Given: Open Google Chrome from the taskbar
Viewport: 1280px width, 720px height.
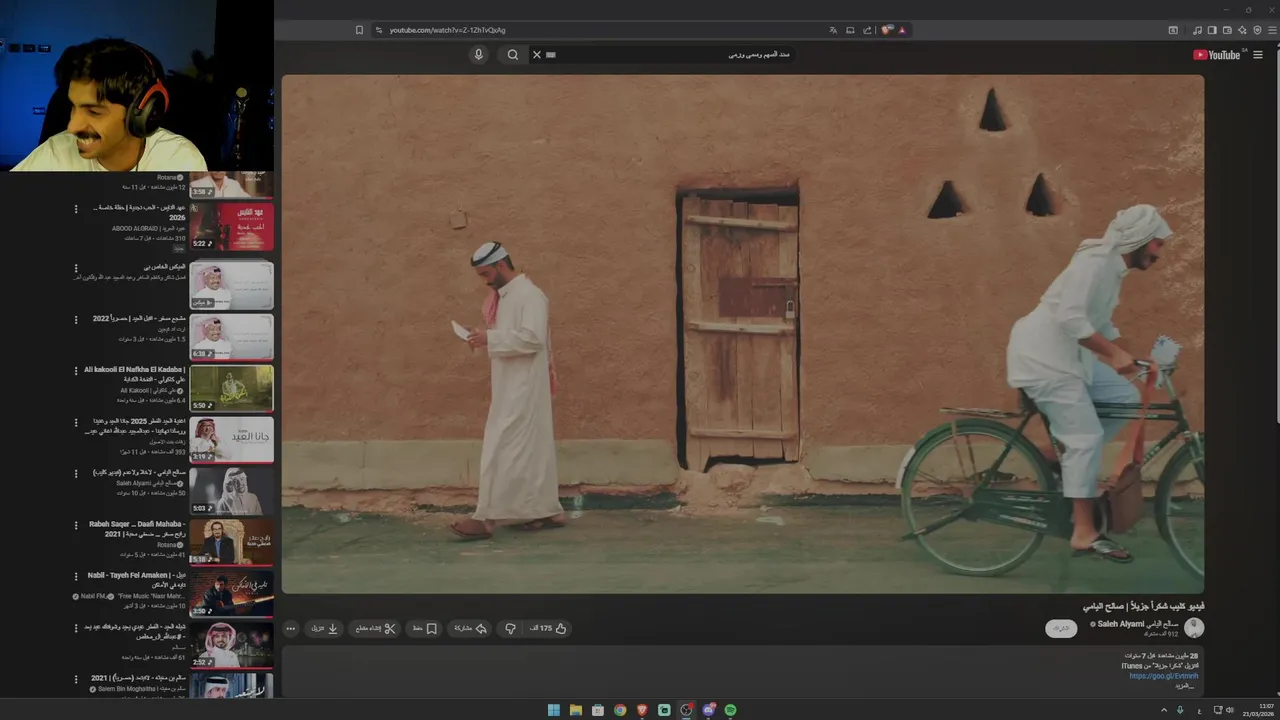Looking at the screenshot, I should tap(620, 710).
